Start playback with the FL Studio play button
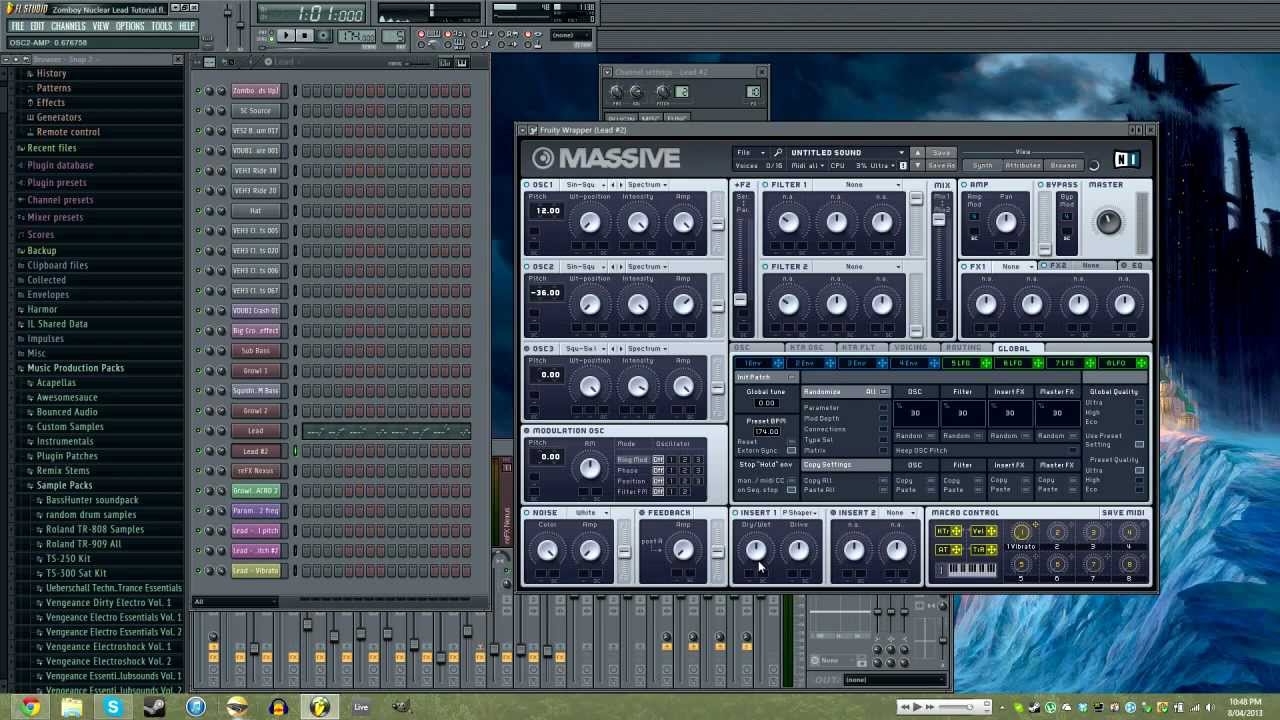This screenshot has height=720, width=1280. click(286, 36)
